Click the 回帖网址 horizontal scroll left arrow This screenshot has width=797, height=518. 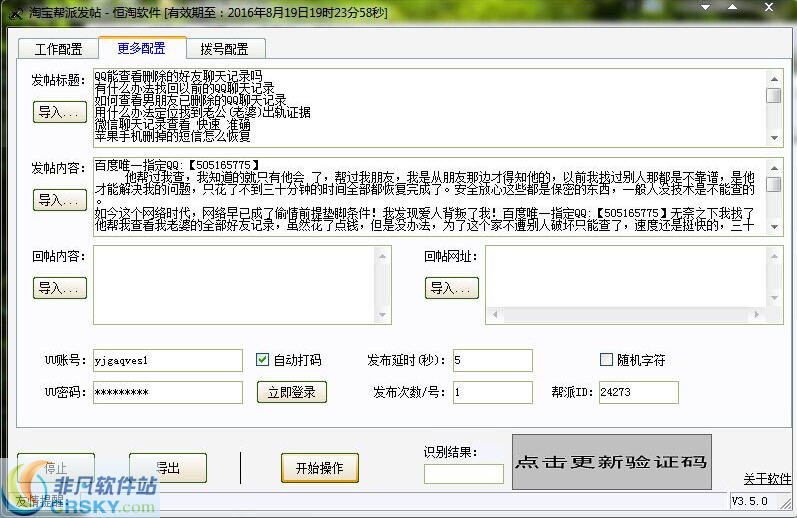[x=495, y=315]
